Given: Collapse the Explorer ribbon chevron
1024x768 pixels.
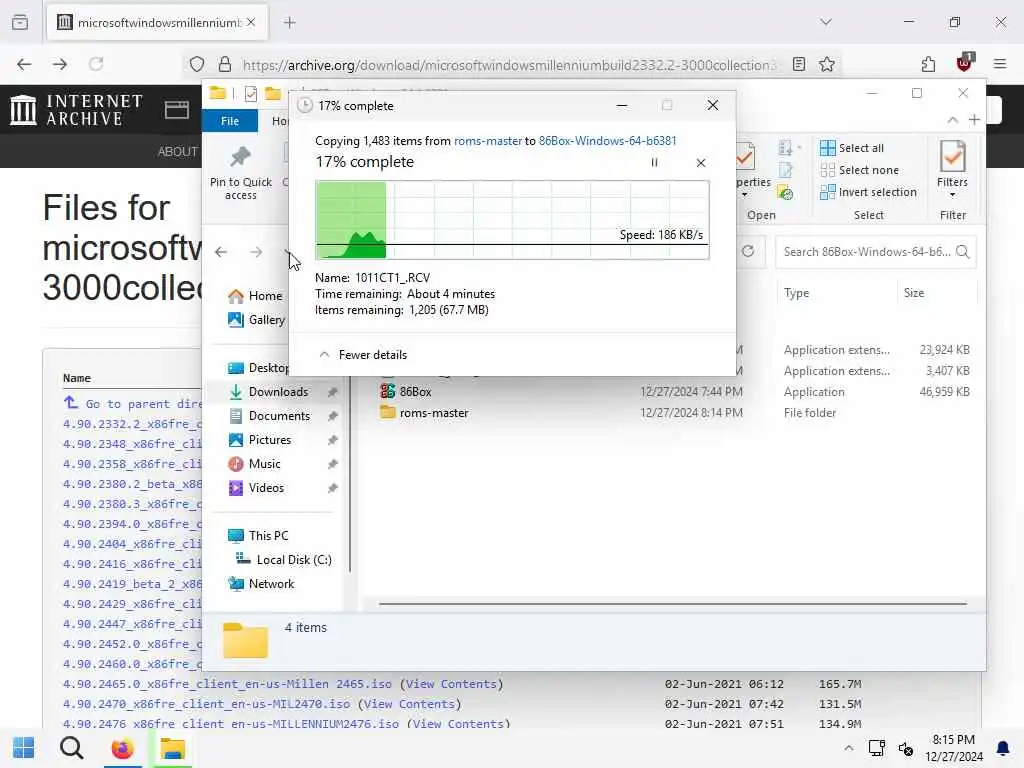Looking at the screenshot, I should point(953,120).
